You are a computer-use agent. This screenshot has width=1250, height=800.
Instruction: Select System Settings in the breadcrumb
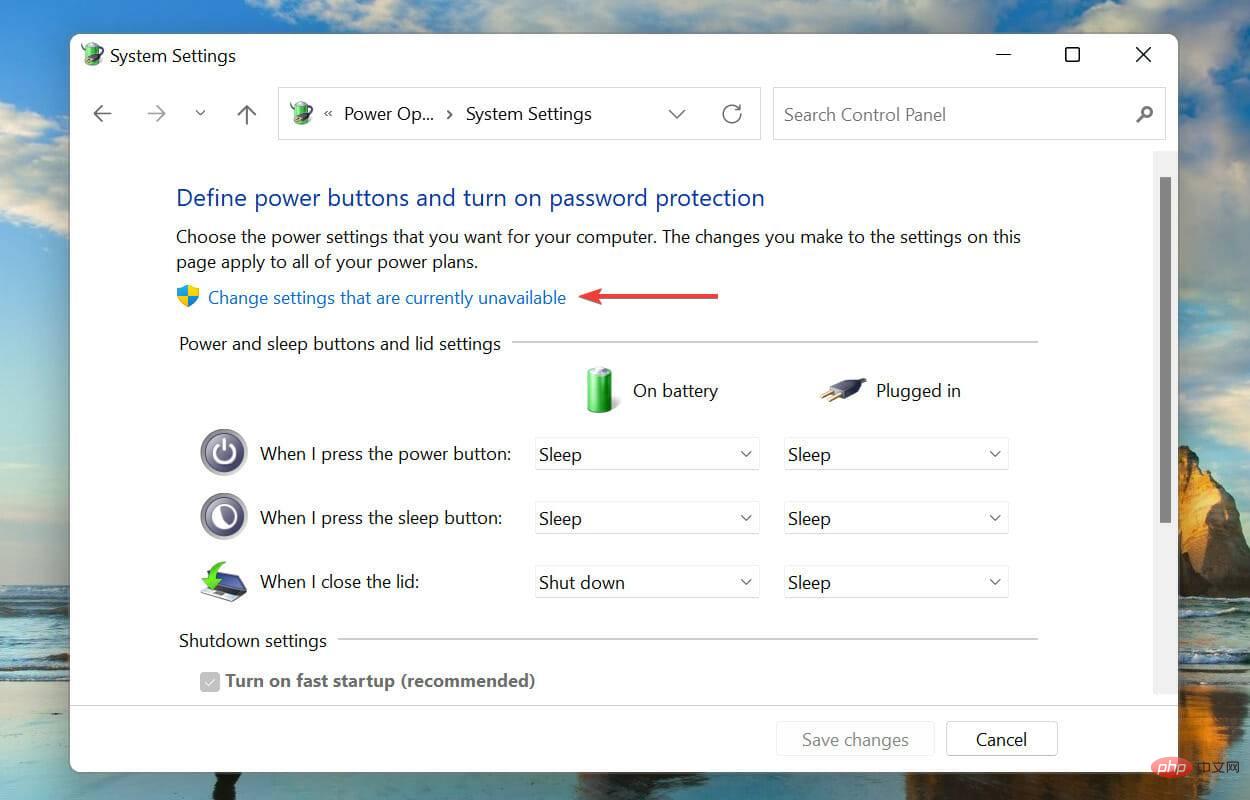pyautogui.click(x=528, y=114)
